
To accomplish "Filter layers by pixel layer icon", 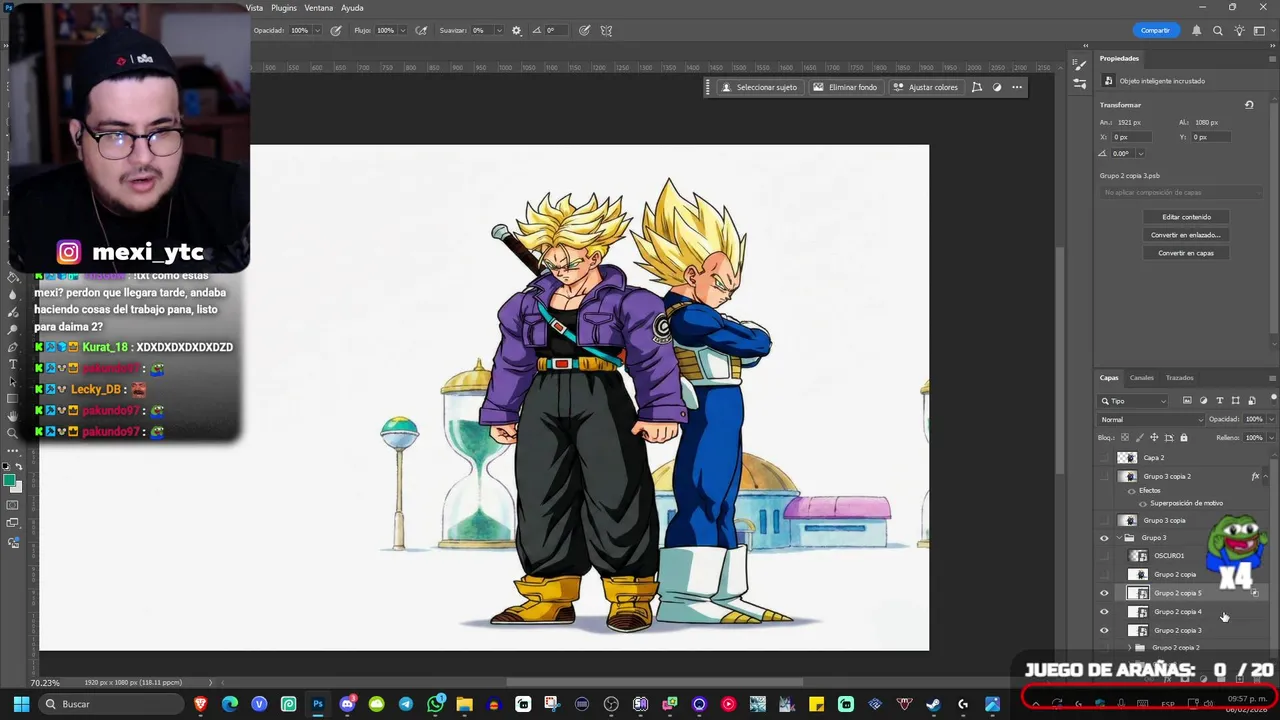I will [1187, 401].
